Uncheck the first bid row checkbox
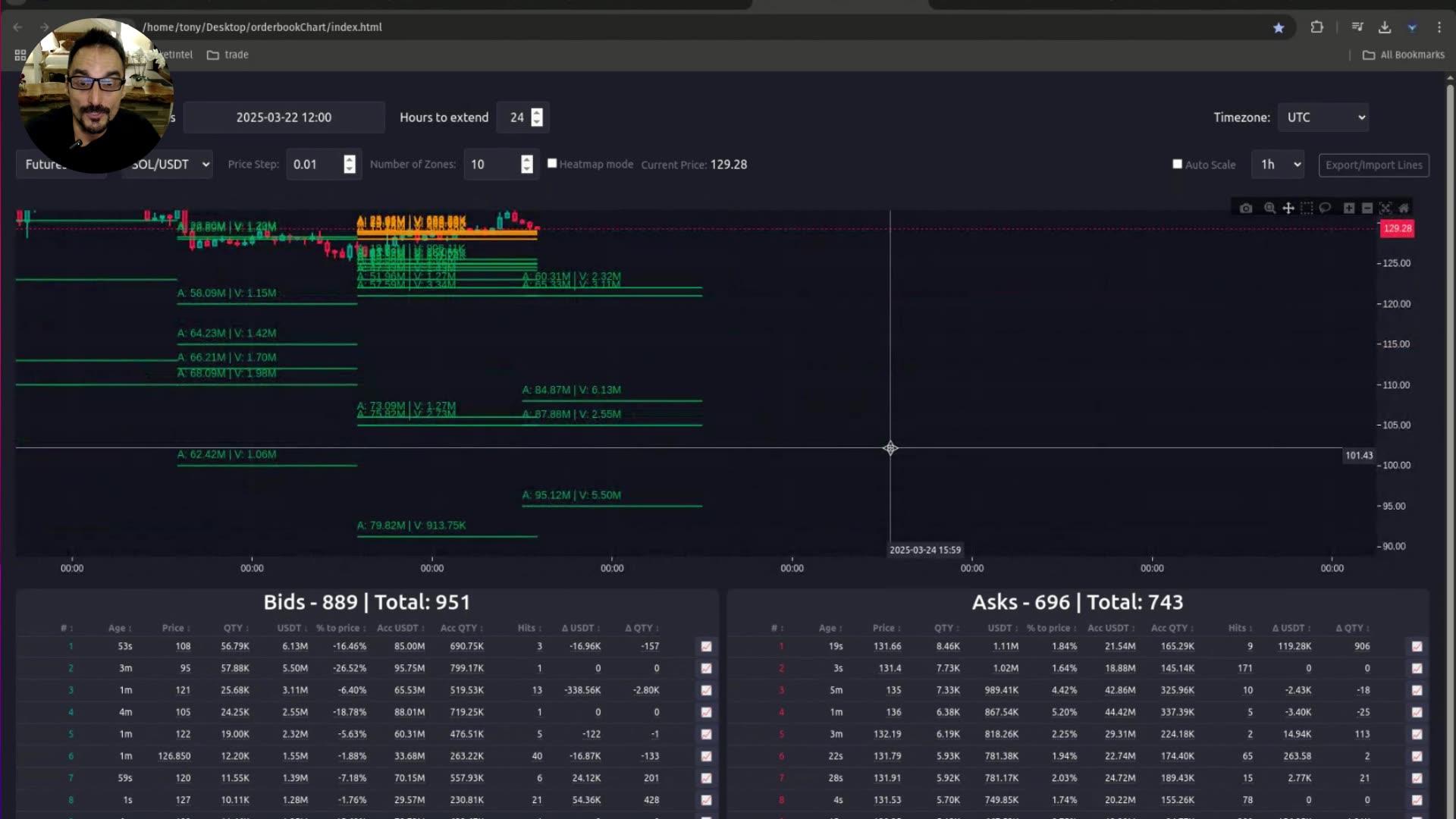This screenshot has width=1456, height=819. tap(706, 646)
